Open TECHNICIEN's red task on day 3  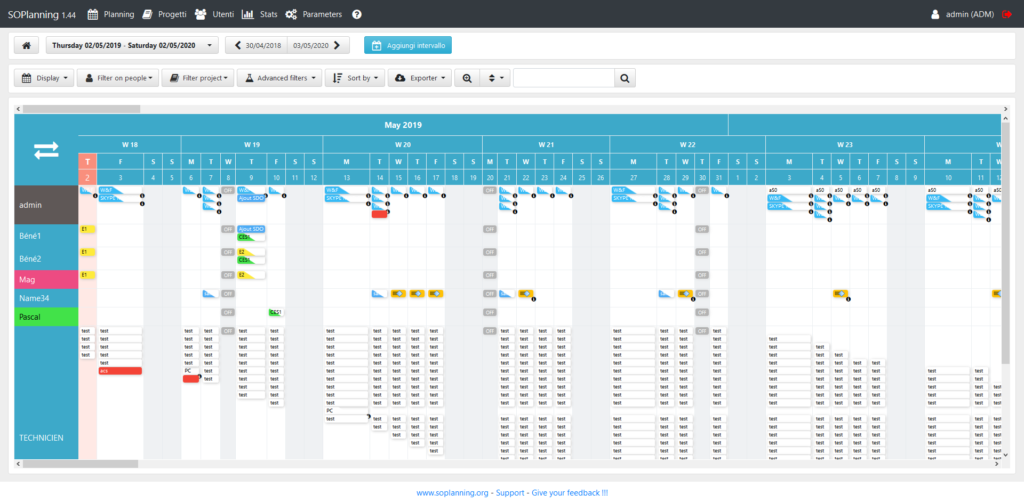tap(120, 371)
